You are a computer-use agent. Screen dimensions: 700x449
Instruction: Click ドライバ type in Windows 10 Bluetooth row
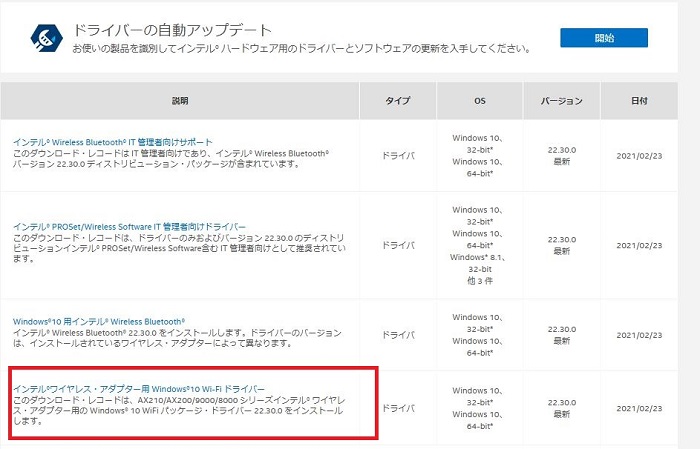coord(398,335)
